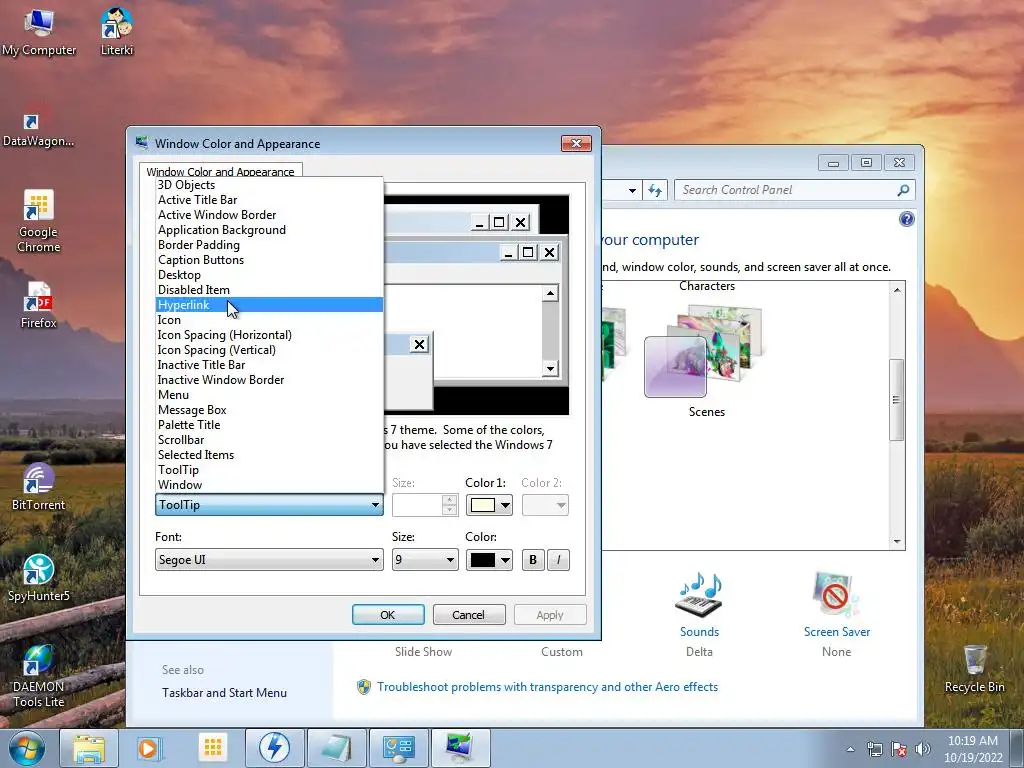Open Literki desktop shortcut
Viewport: 1024px width, 768px height.
coord(117,31)
